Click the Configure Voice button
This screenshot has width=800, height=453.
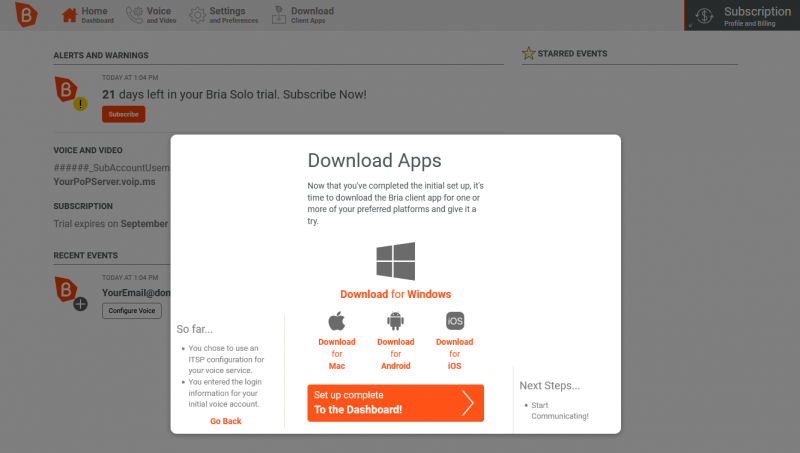pyautogui.click(x=132, y=311)
